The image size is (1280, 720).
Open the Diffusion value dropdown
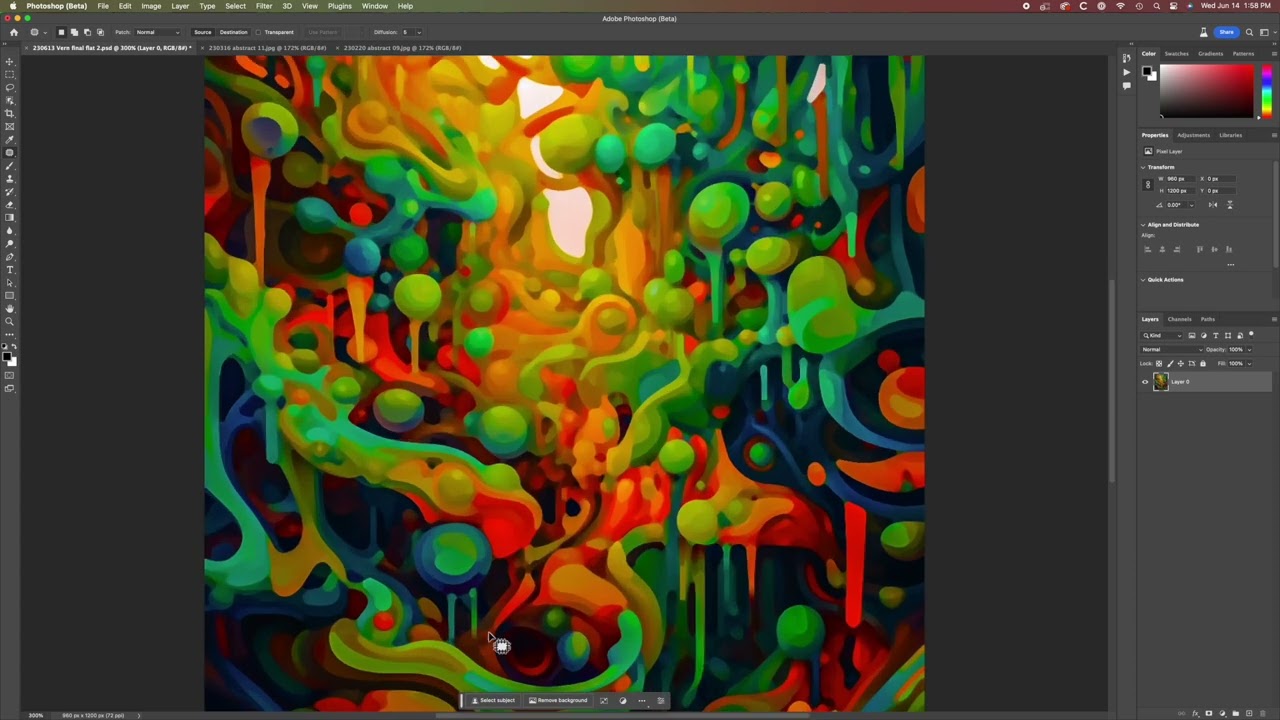[417, 32]
